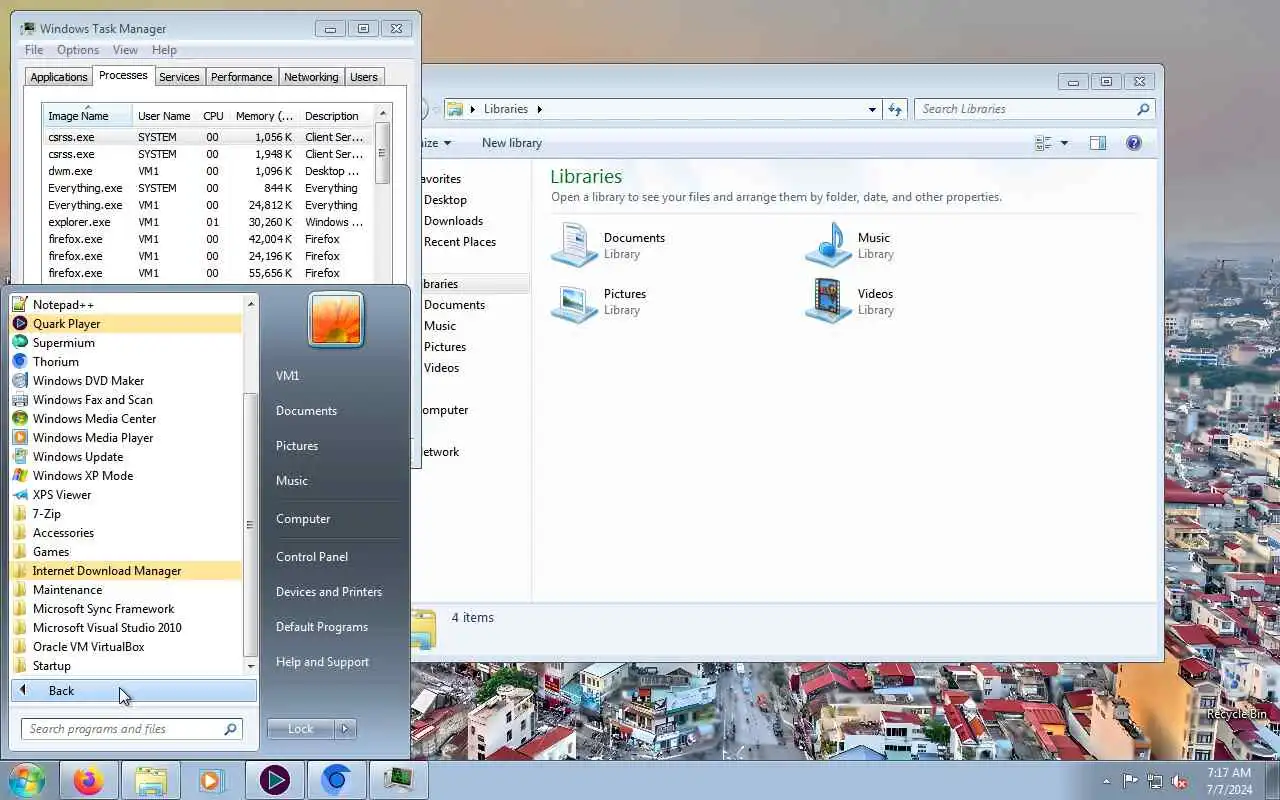
Task: Expand the Internet Download Manager folder
Action: click(126, 571)
